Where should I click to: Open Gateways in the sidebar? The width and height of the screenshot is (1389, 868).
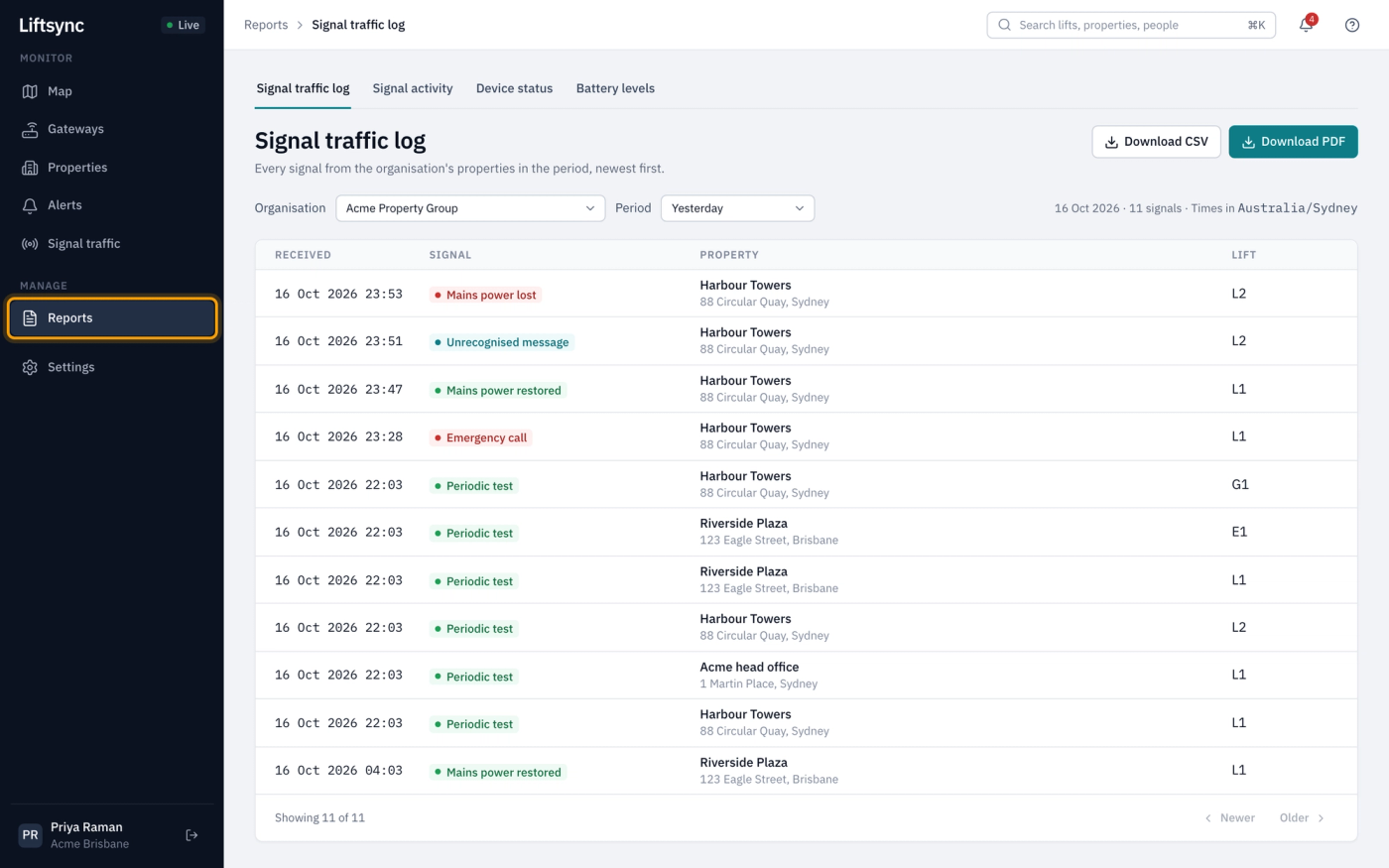(x=112, y=129)
